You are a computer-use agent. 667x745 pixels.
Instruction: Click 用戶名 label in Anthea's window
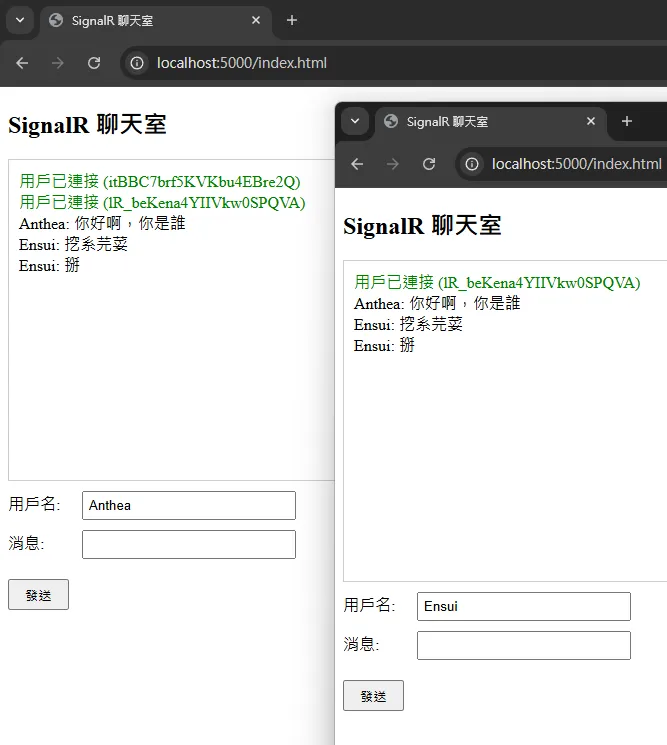[34, 504]
